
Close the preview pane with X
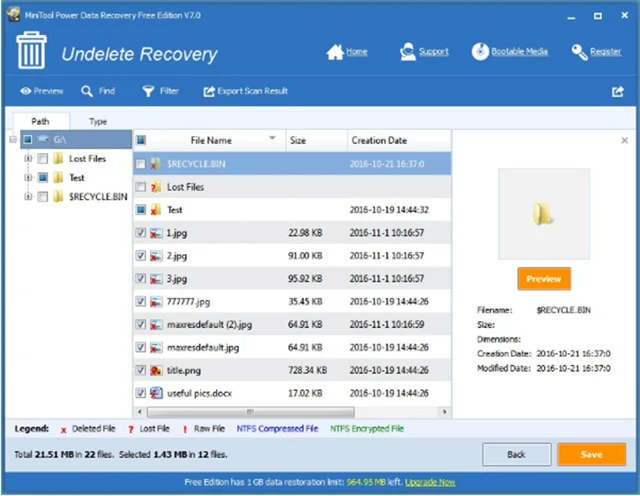624,140
